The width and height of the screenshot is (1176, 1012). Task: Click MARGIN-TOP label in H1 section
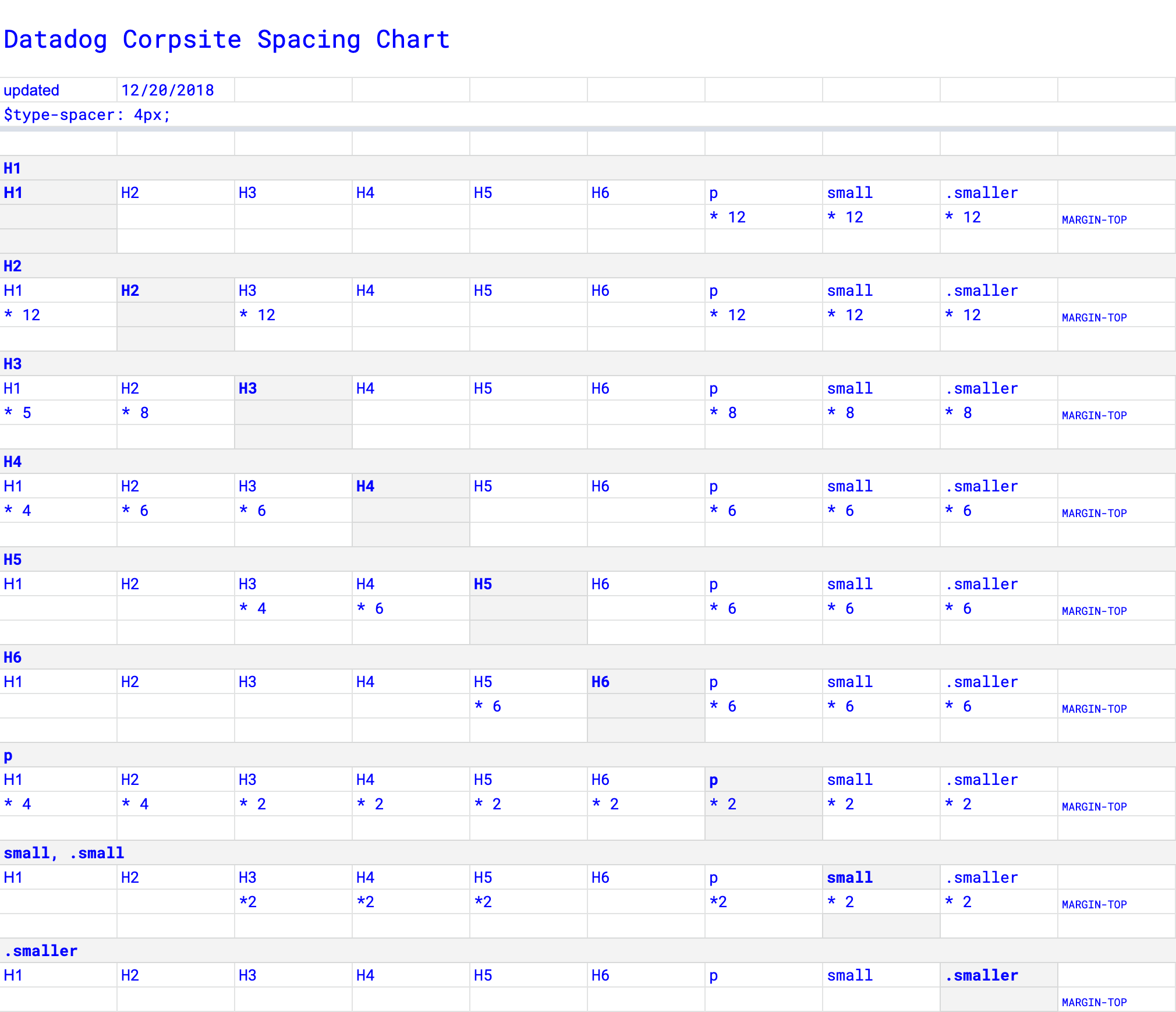(1094, 220)
